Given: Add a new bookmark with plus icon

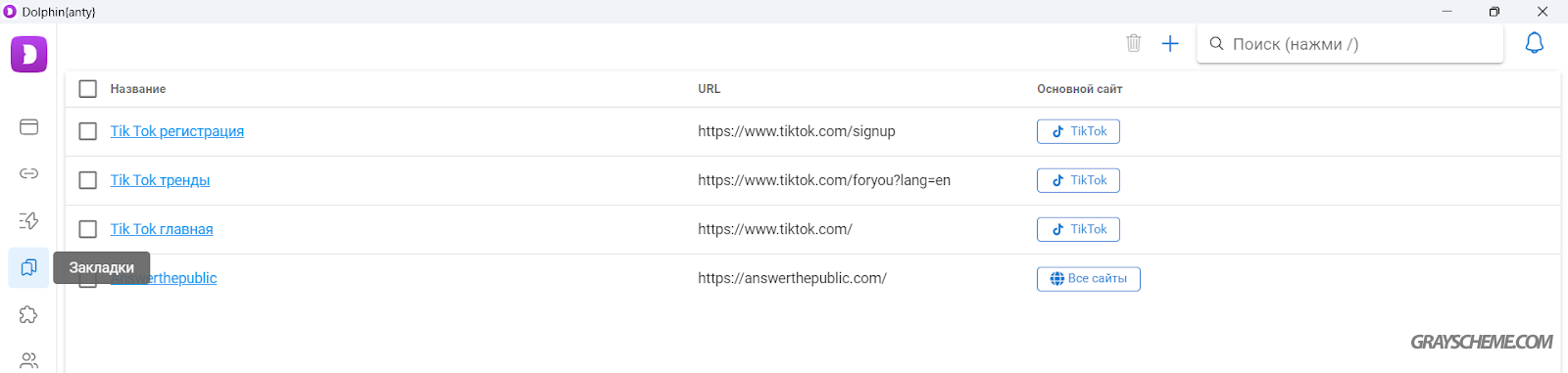Looking at the screenshot, I should click(x=1170, y=43).
